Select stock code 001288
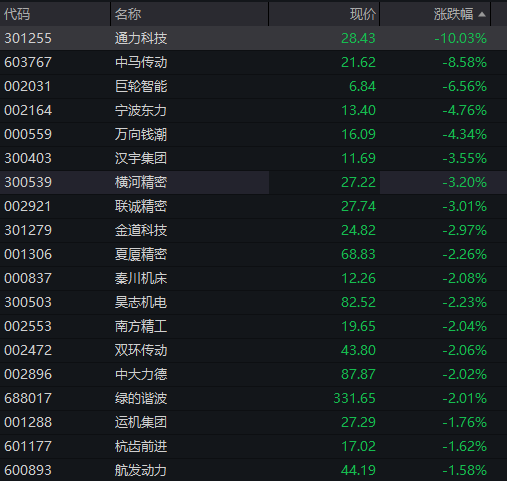 [28, 422]
